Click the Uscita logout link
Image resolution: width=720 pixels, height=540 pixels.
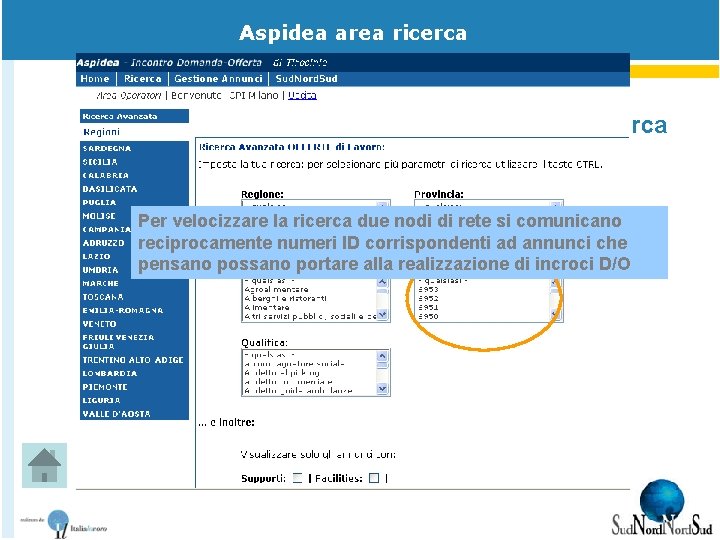(x=302, y=95)
